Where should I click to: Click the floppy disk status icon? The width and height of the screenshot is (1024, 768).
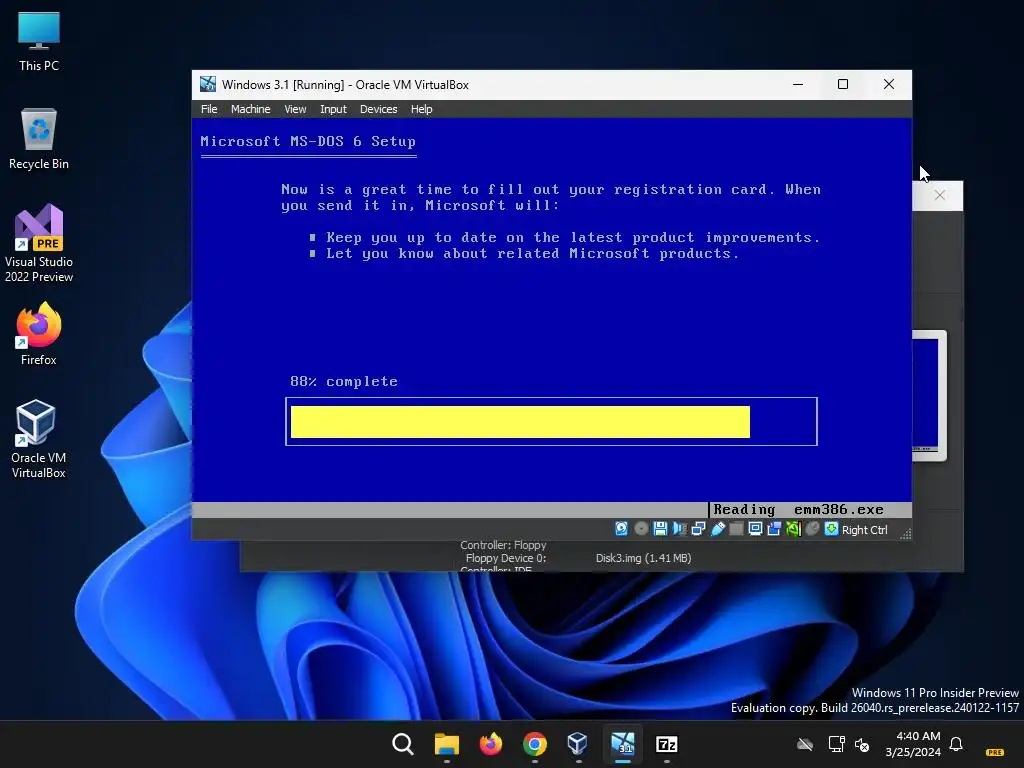click(660, 529)
